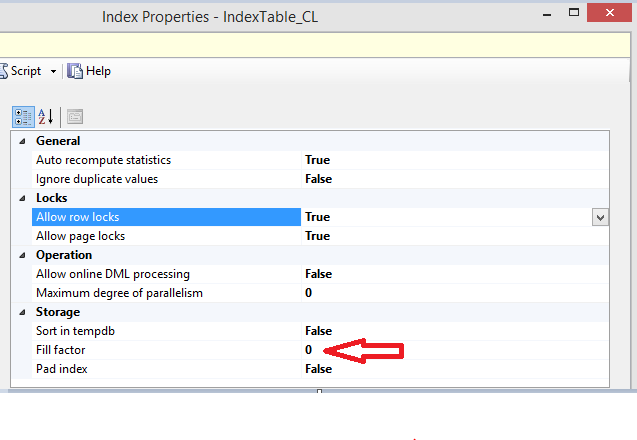Select the Pad index property row

click(x=64, y=369)
